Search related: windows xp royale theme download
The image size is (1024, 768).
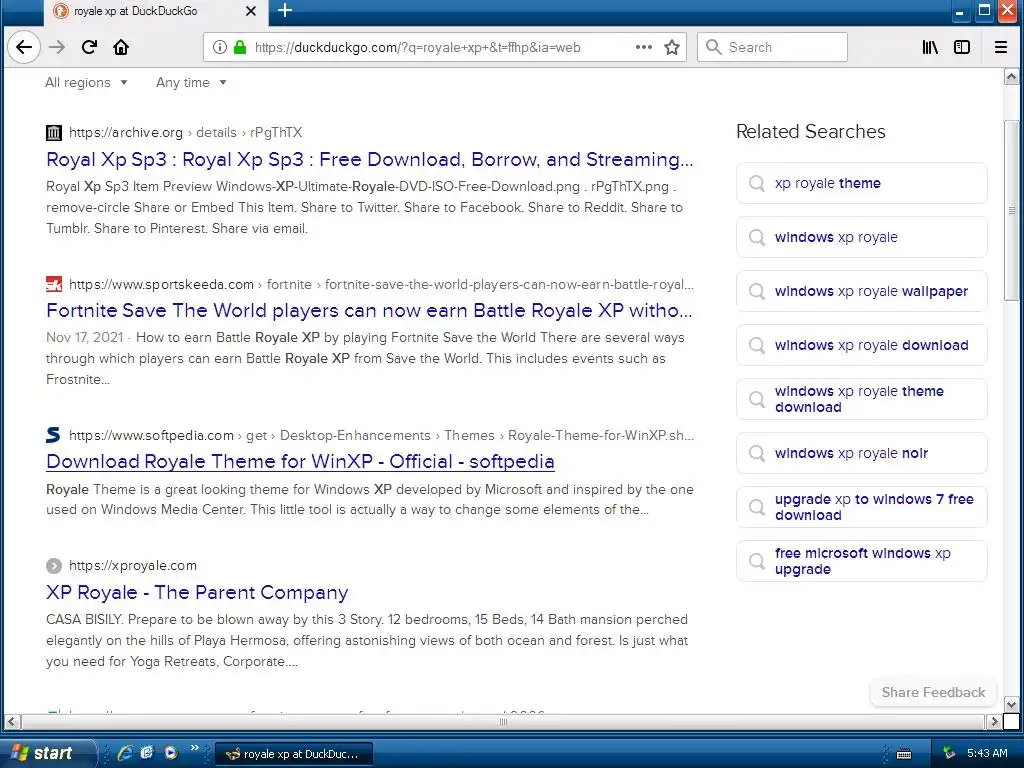pos(861,399)
